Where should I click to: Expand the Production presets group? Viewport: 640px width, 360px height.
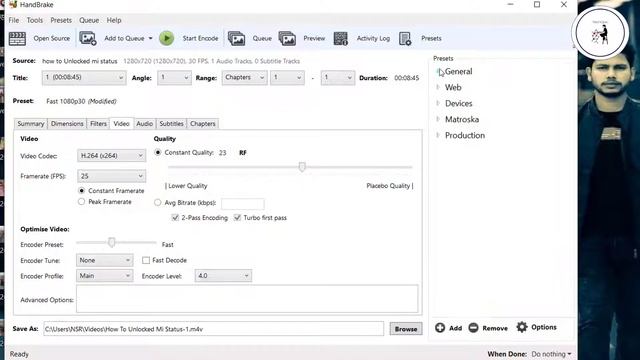(438, 135)
